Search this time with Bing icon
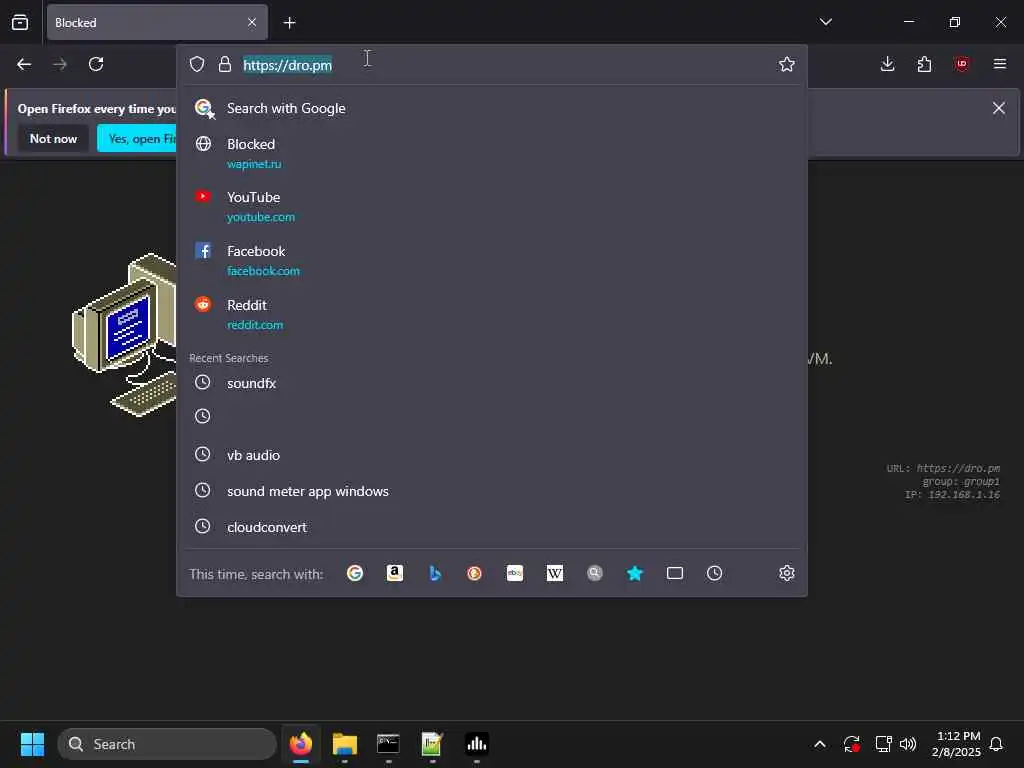The image size is (1024, 768). coord(435,573)
